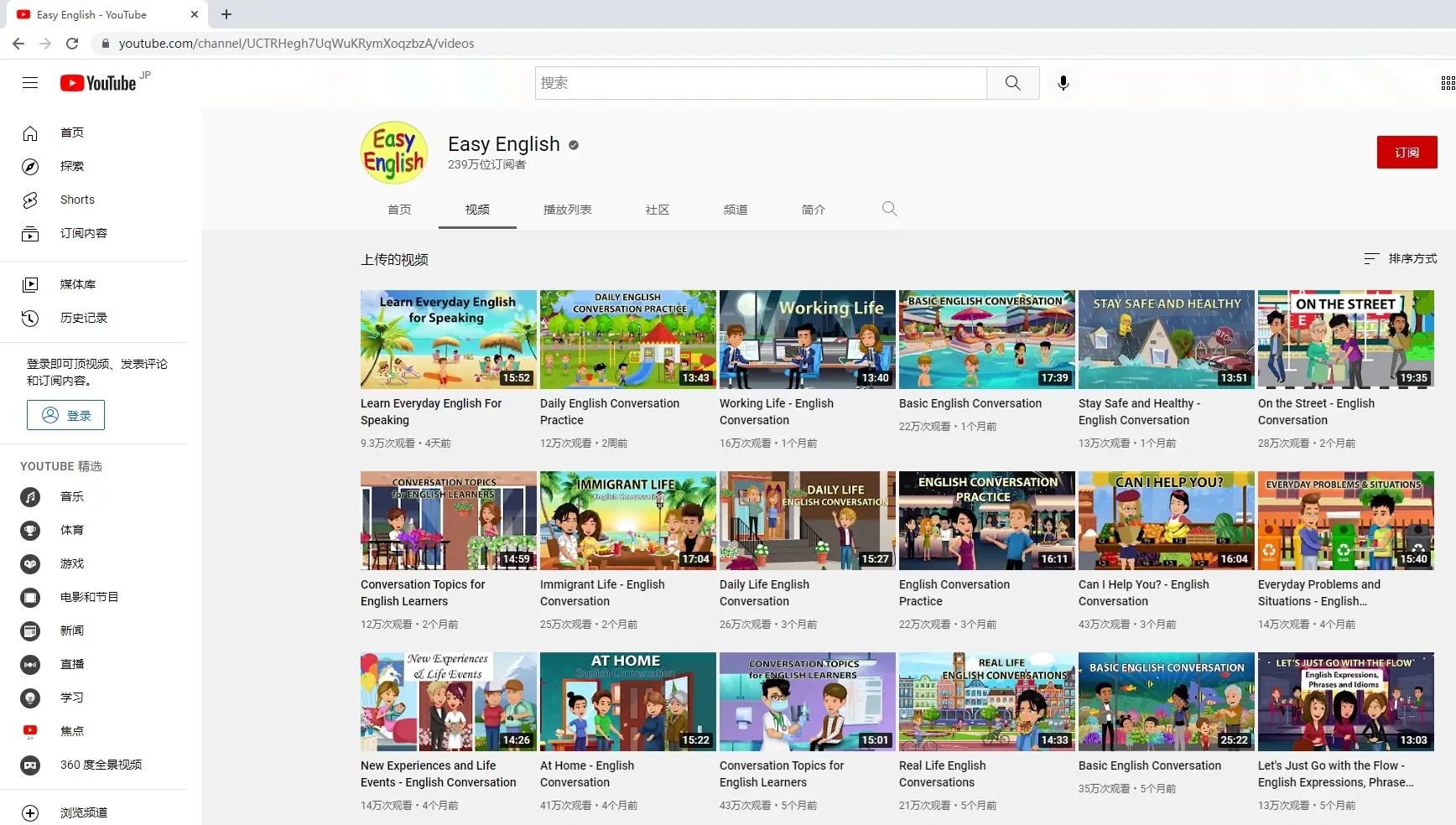Viewport: 1456px width, 825px height.
Task: Reload the page in browser
Action: point(72,44)
